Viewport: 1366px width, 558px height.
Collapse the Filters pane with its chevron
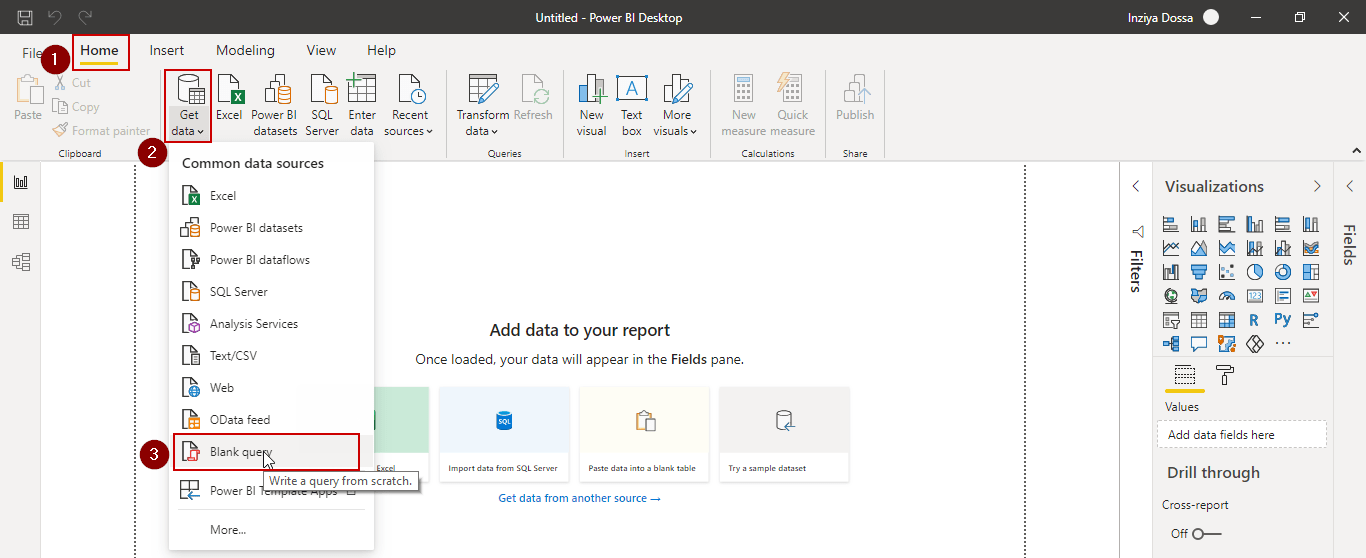coord(1136,186)
